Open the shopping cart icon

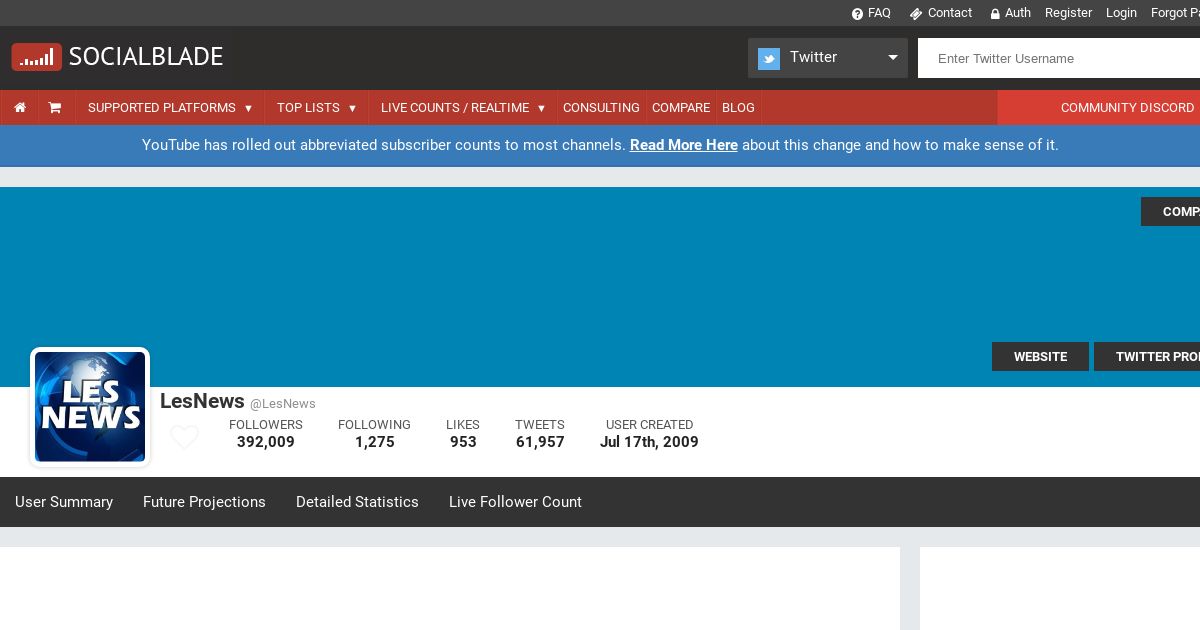coord(55,108)
